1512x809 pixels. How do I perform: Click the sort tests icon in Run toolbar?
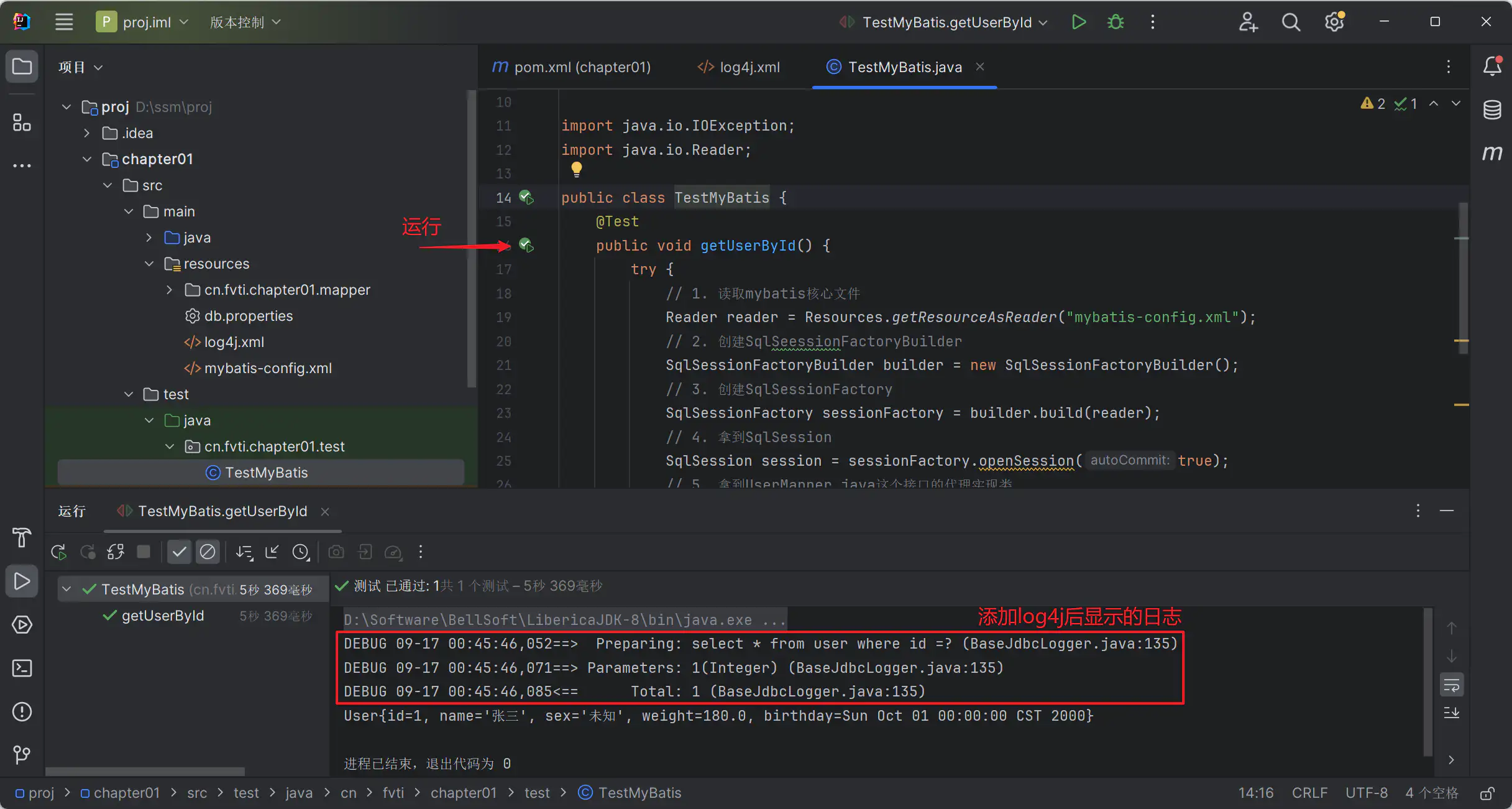tap(244, 552)
